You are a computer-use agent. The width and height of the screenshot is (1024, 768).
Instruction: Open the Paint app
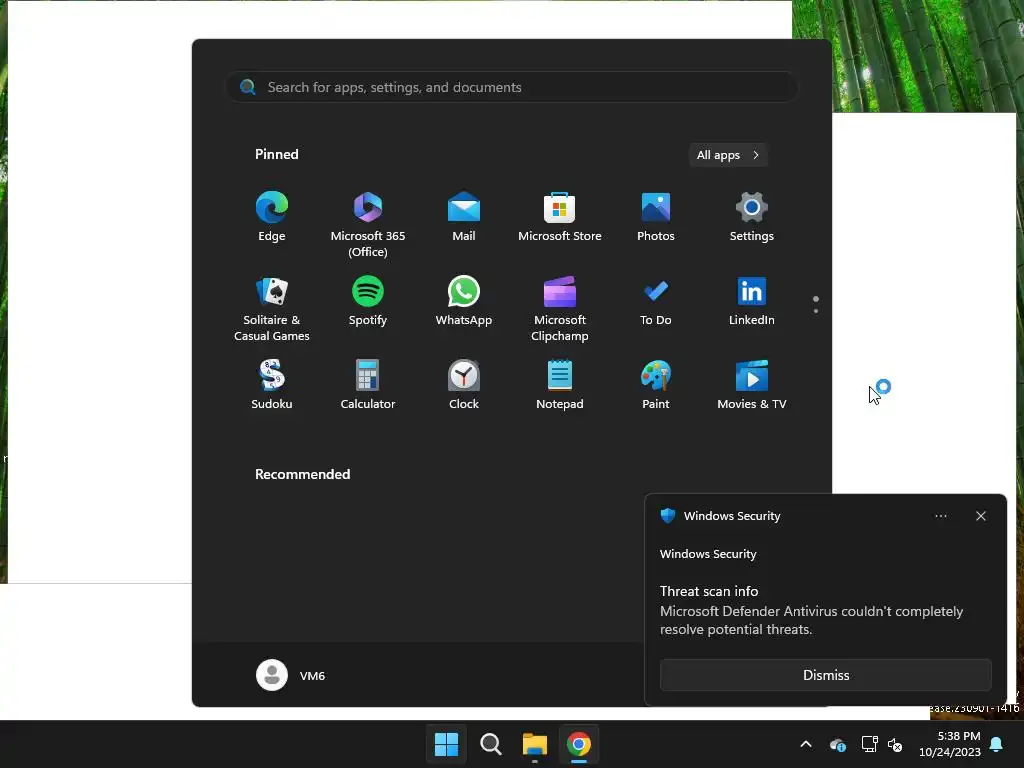click(656, 385)
